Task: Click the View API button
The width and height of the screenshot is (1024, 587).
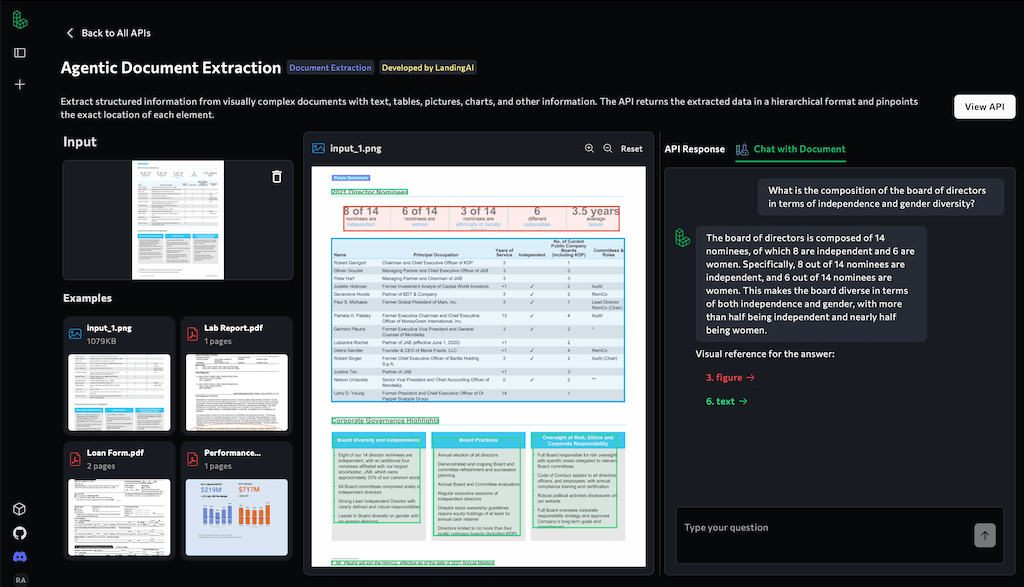Action: [x=984, y=107]
